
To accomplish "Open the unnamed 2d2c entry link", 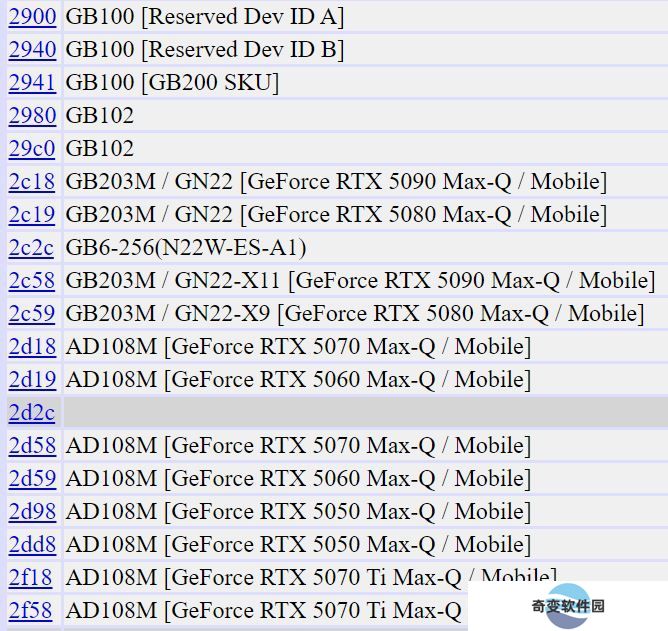I will click(x=32, y=413).
